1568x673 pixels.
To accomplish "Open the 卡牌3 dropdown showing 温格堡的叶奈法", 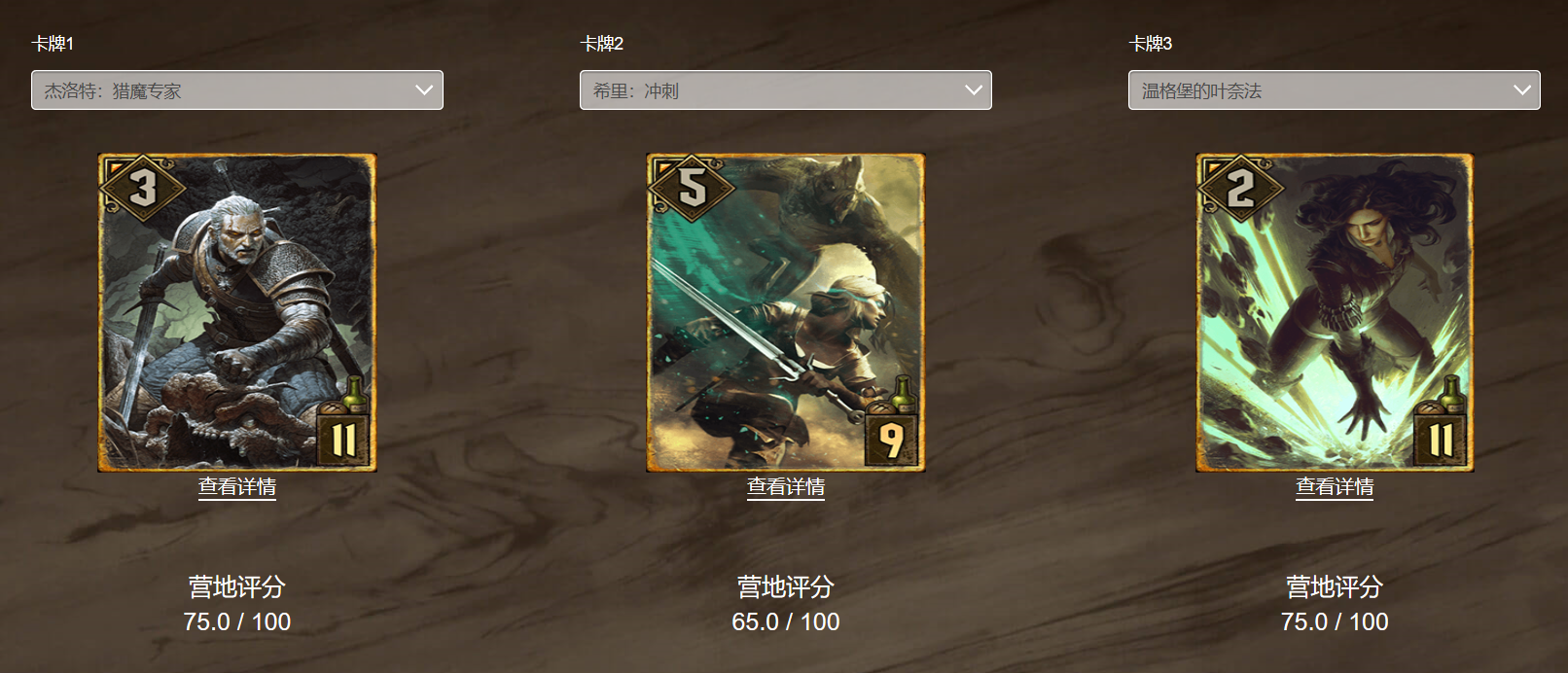I will click(x=1335, y=90).
